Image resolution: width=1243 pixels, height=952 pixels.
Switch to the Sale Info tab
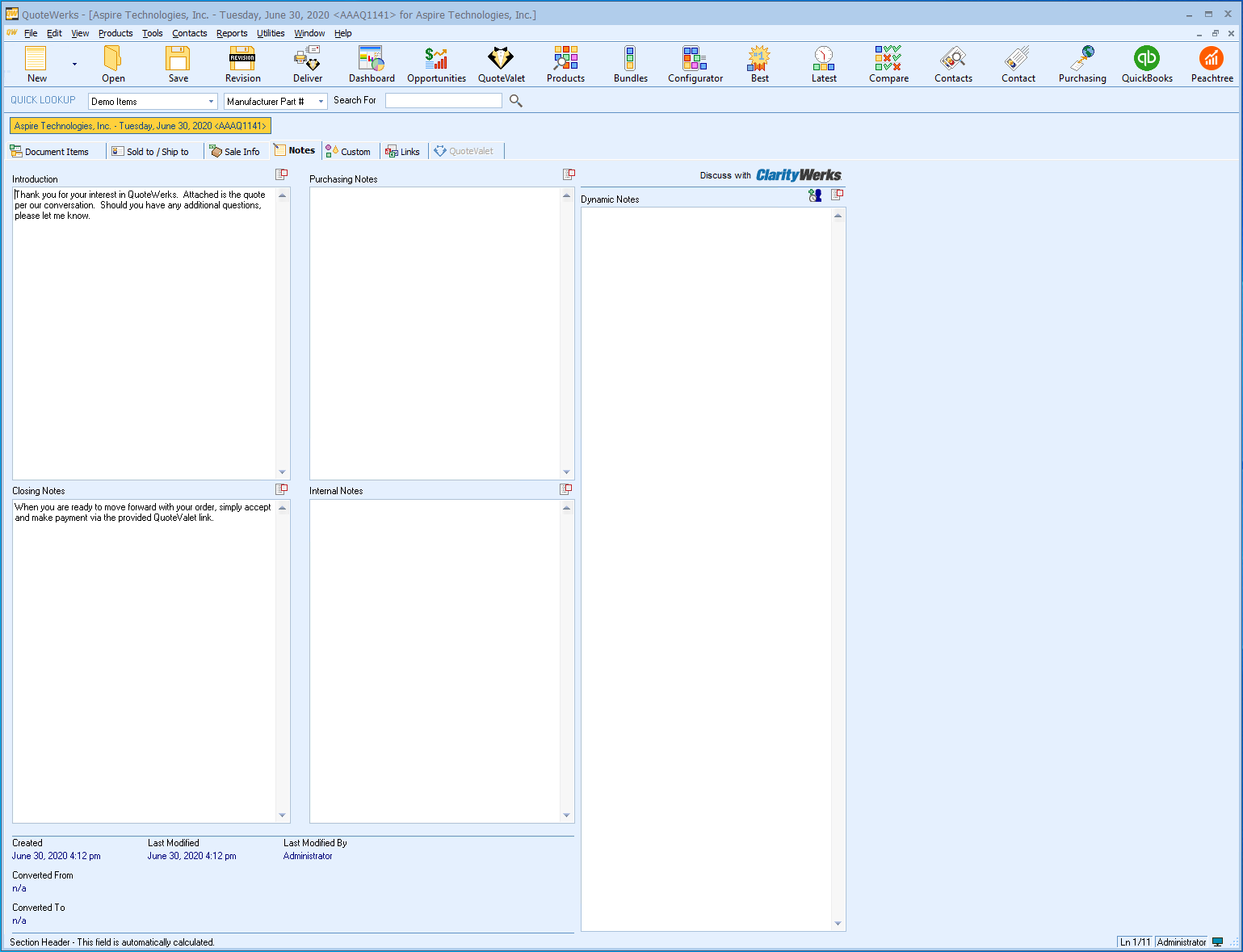[235, 152]
